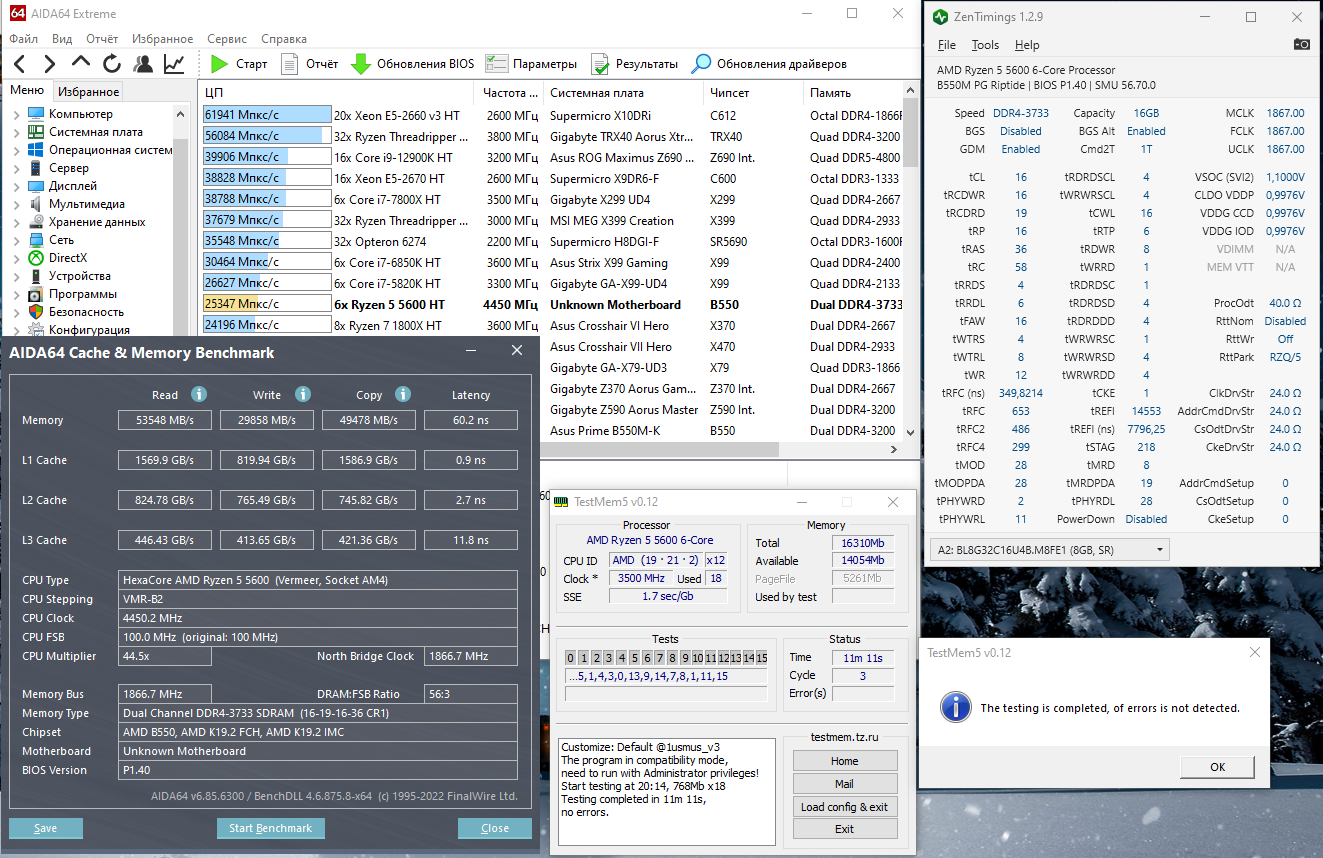Expand the Хранение данных tree node
Viewport: 1323px width, 858px height.
tap(16, 222)
